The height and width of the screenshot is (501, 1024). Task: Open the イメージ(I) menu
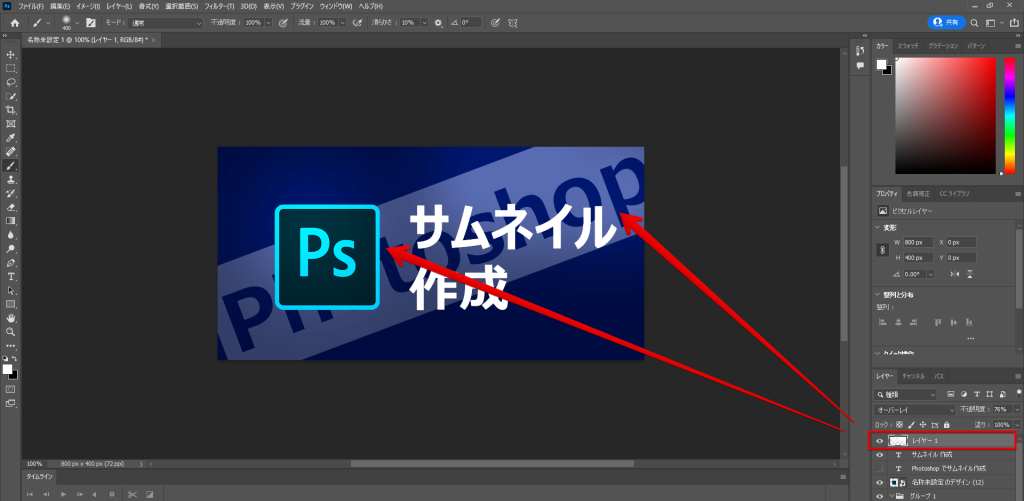89,6
